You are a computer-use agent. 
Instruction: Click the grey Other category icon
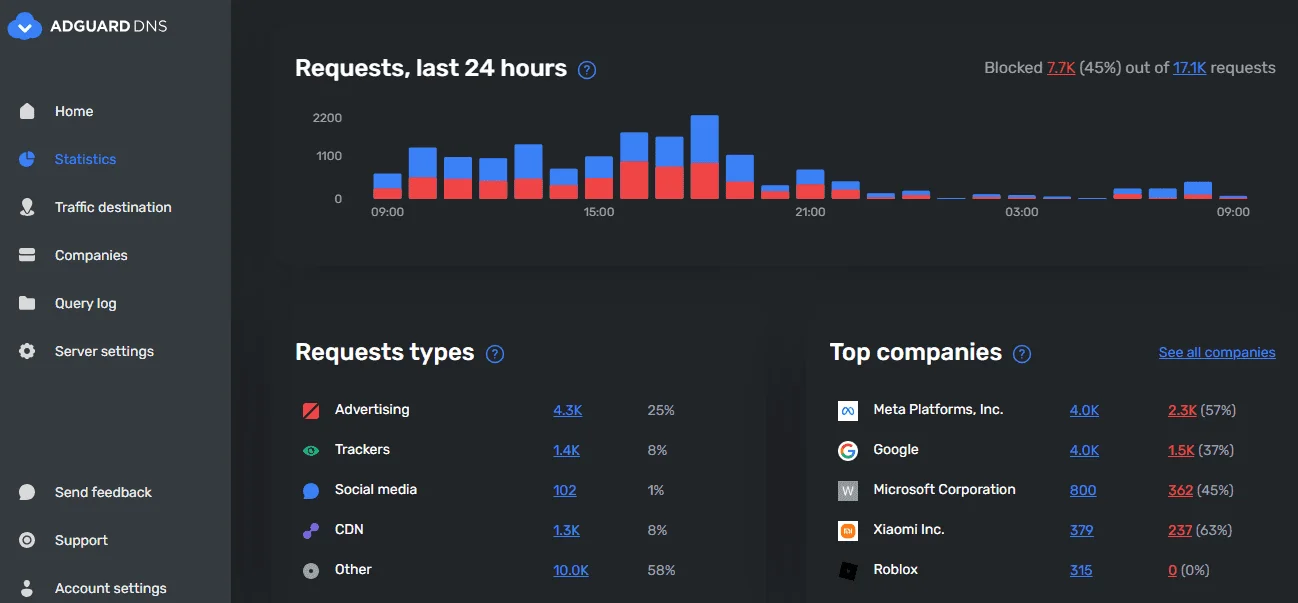(x=311, y=570)
